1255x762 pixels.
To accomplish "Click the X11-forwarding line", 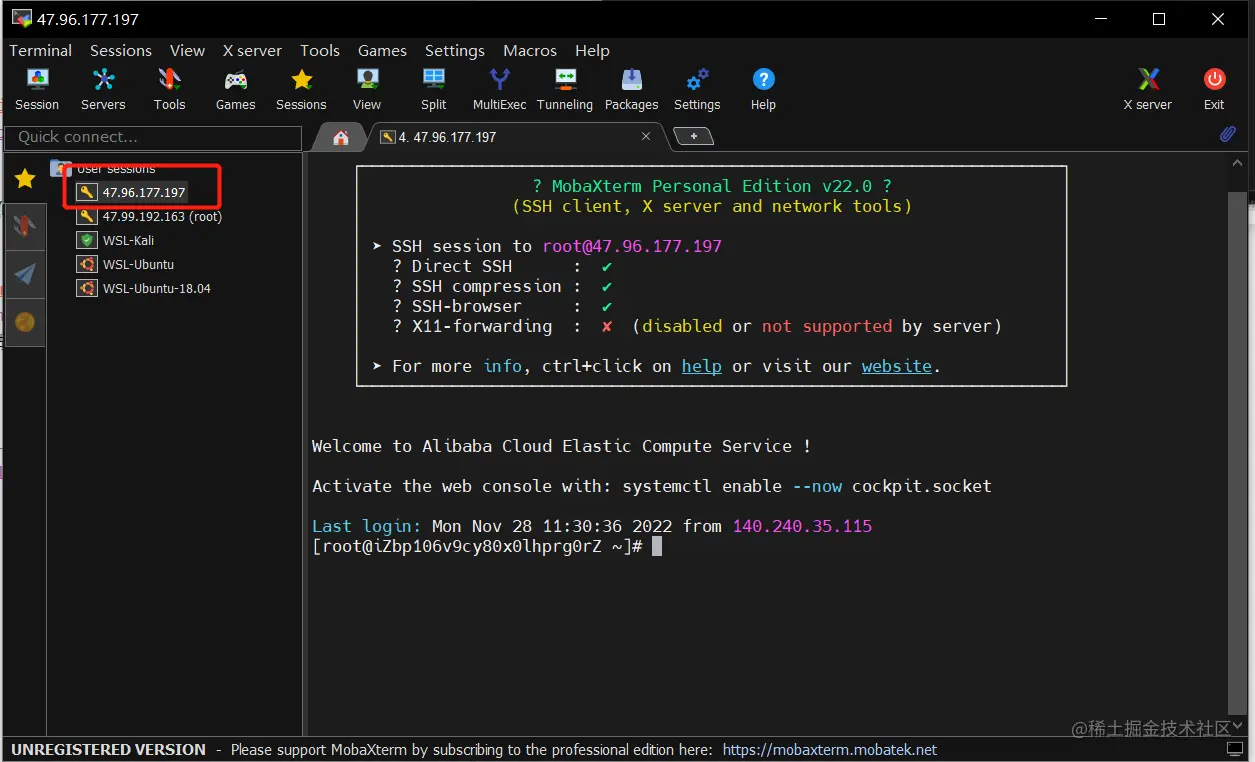I will pos(696,326).
